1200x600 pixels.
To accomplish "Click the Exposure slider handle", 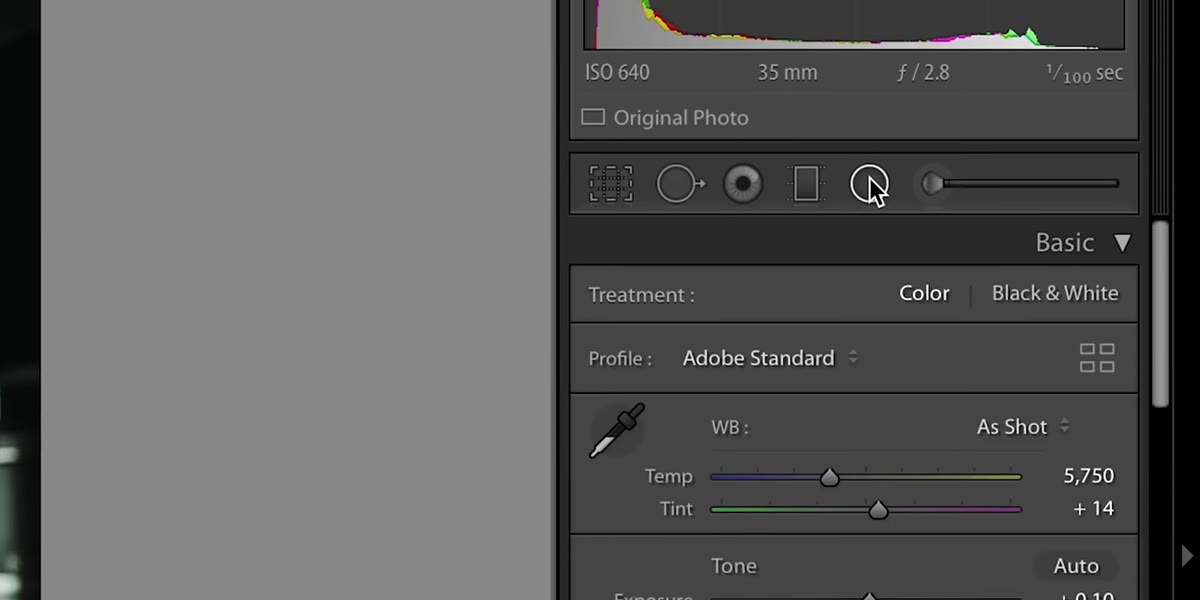I will tap(869, 597).
